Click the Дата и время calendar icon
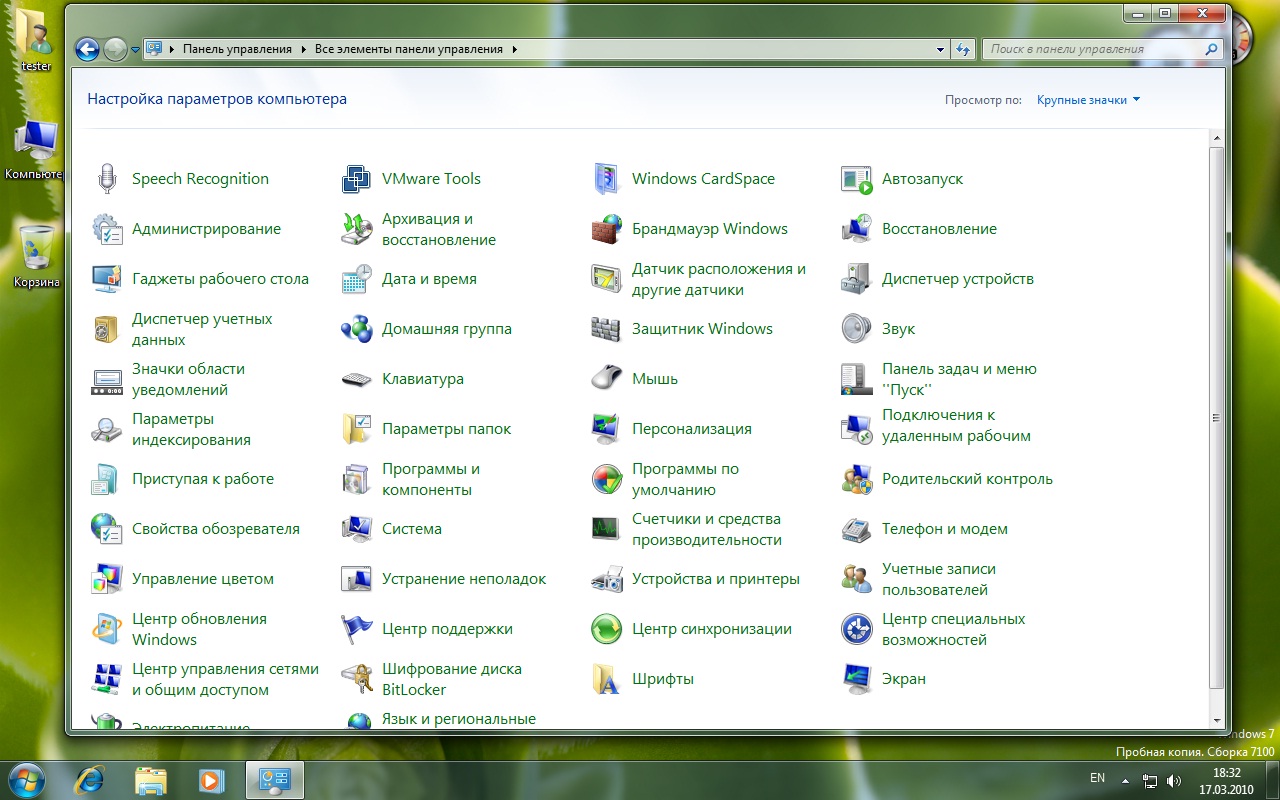This screenshot has width=1280, height=800. coord(357,279)
